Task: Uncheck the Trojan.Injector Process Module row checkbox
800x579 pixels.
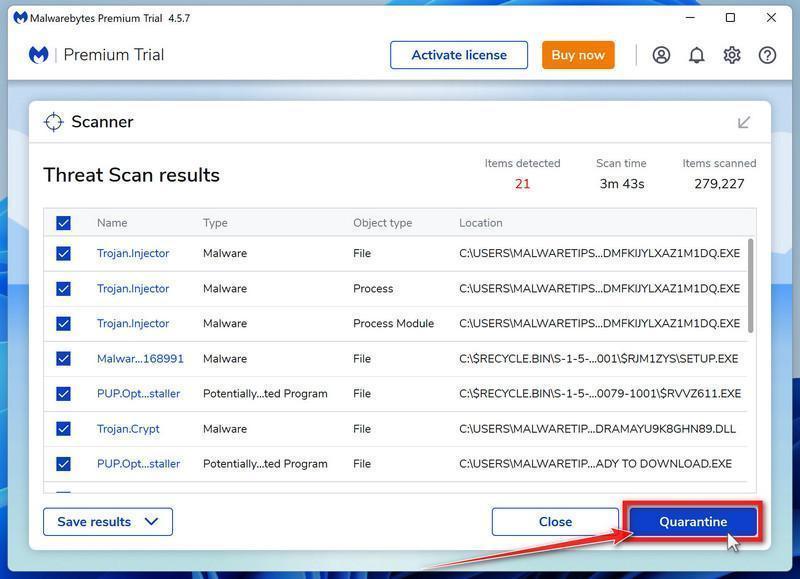Action: tap(63, 323)
